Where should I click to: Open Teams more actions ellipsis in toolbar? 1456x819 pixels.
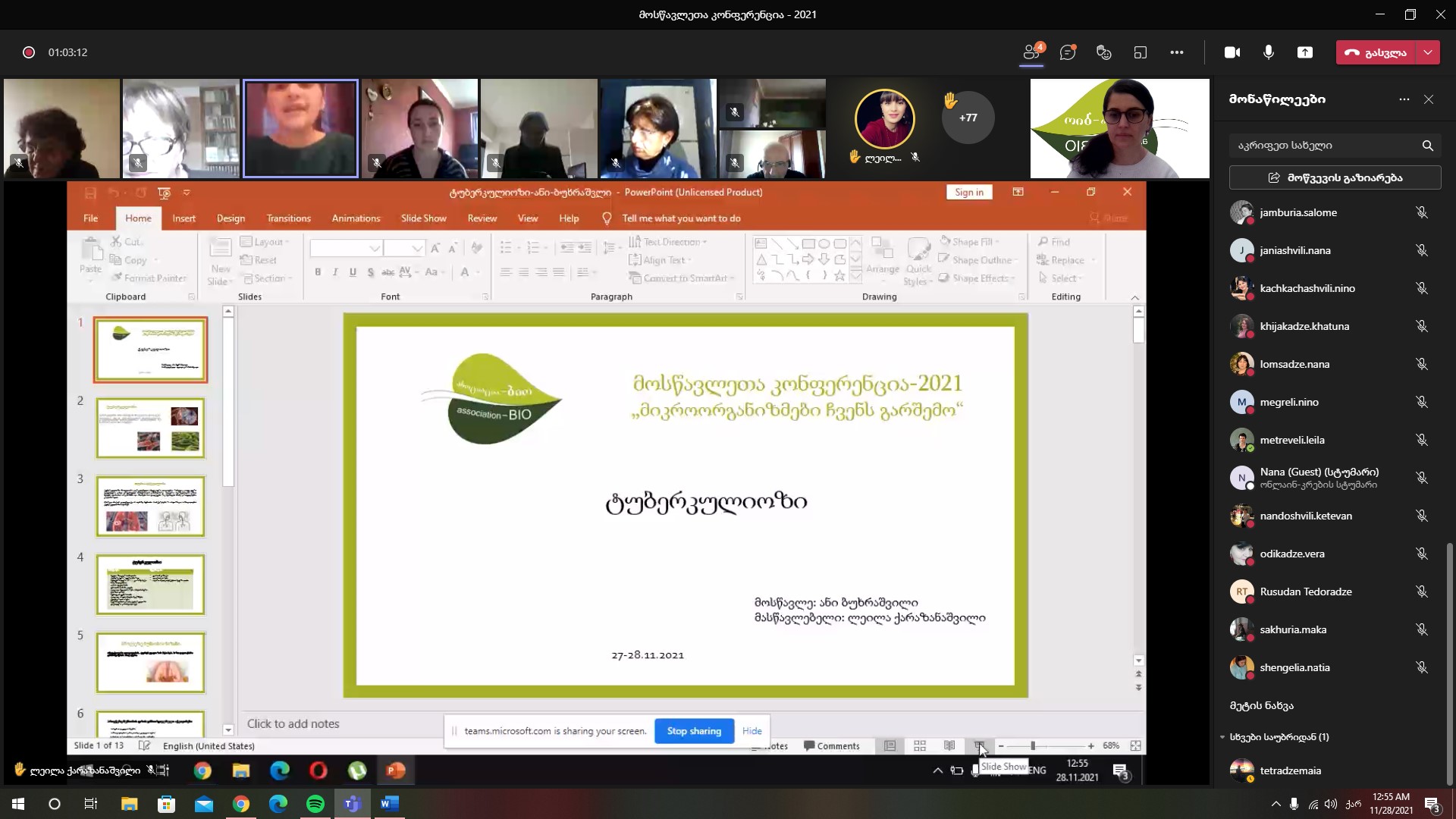click(x=1177, y=52)
